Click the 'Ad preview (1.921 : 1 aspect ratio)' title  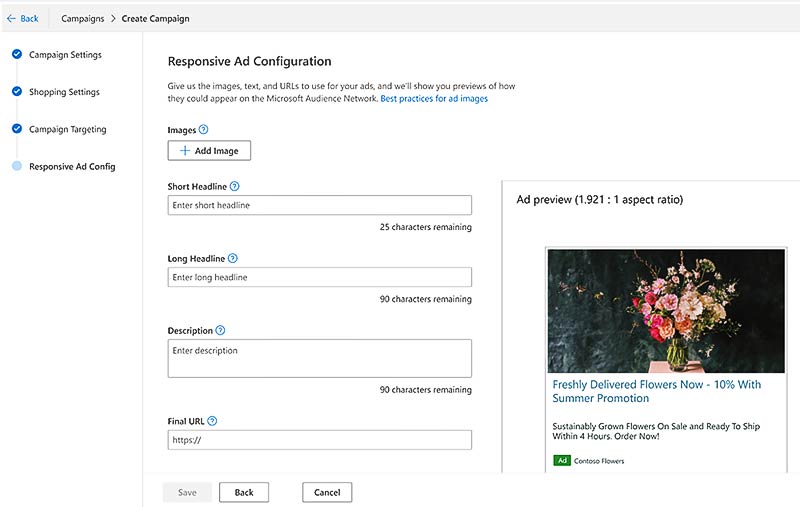(x=599, y=199)
